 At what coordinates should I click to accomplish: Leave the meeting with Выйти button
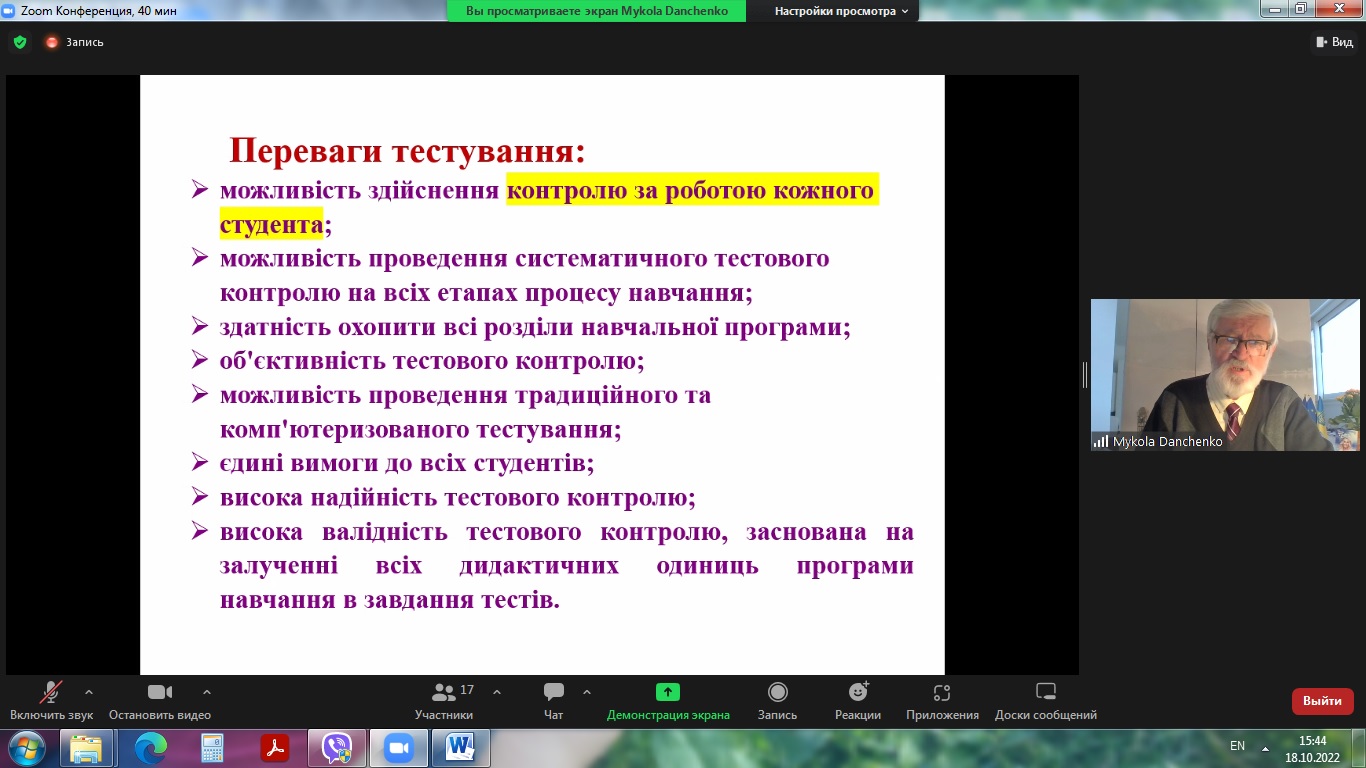tap(1322, 701)
